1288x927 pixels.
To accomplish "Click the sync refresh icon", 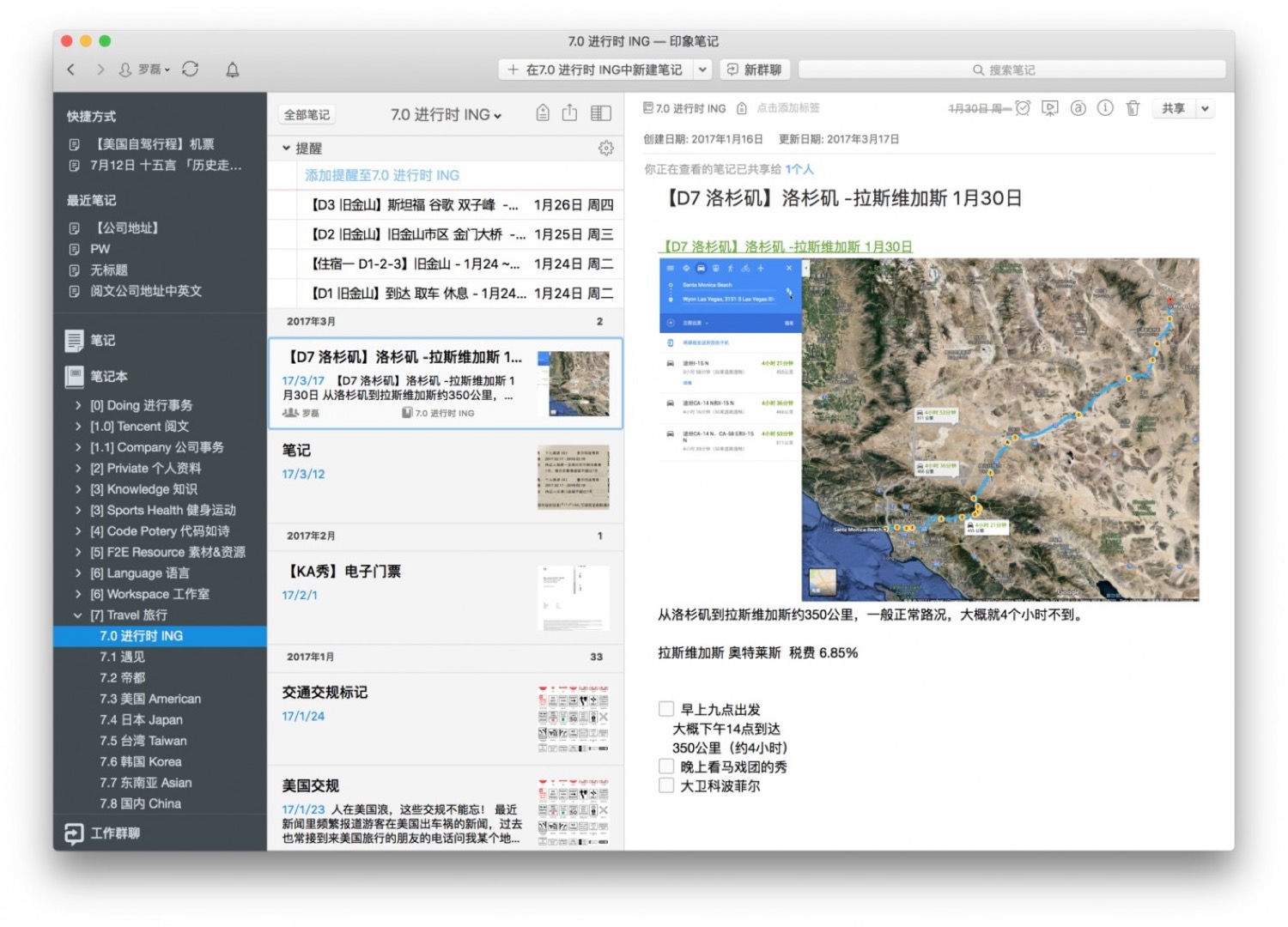I will pos(191,70).
